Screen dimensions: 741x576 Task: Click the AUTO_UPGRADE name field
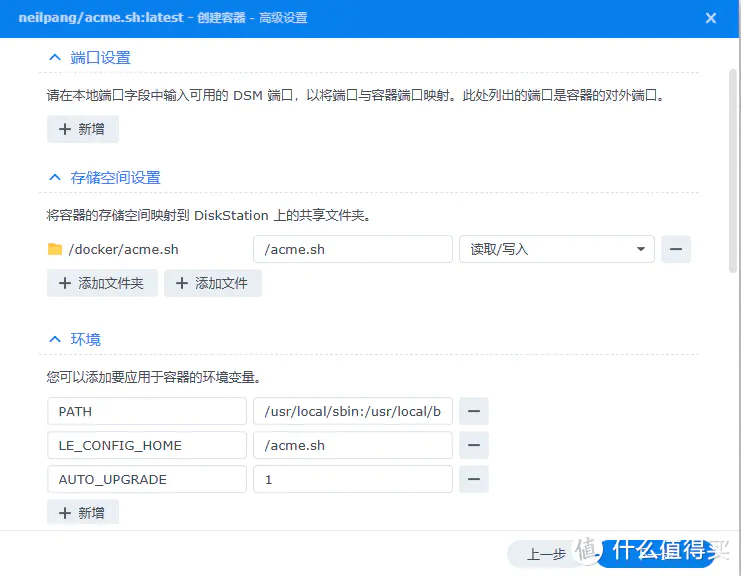(147, 479)
